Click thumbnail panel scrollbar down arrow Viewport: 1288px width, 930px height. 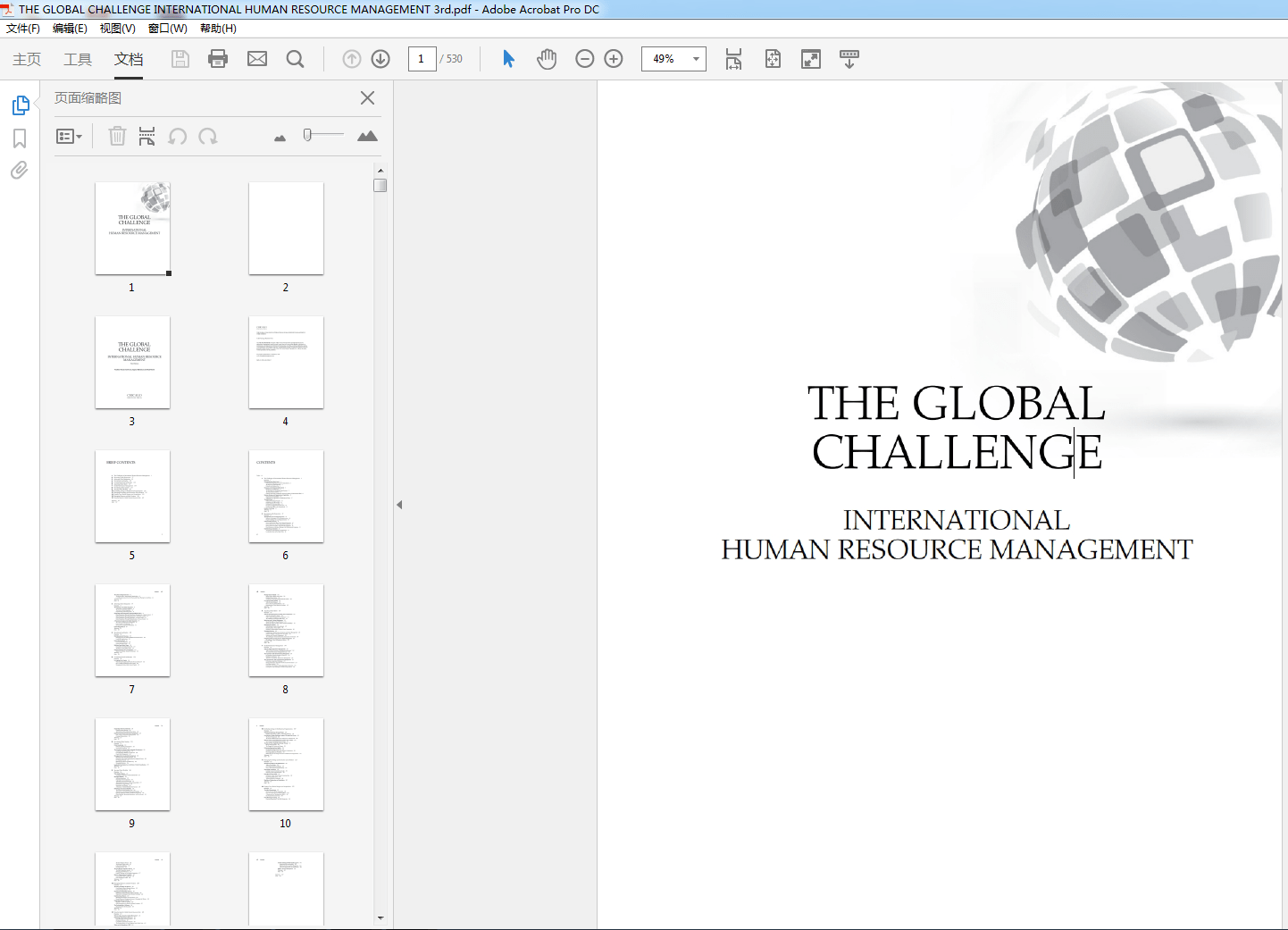[381, 917]
